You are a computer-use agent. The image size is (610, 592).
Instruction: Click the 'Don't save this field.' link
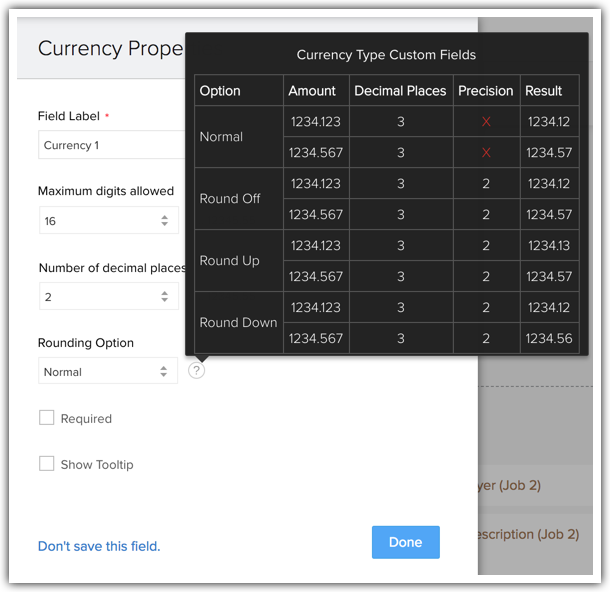tap(99, 546)
